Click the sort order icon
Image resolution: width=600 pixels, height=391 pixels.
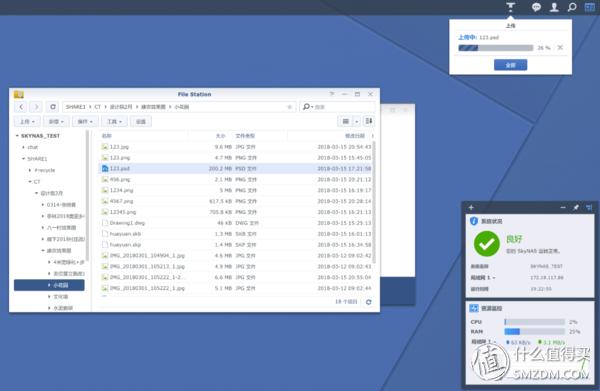pyautogui.click(x=368, y=121)
